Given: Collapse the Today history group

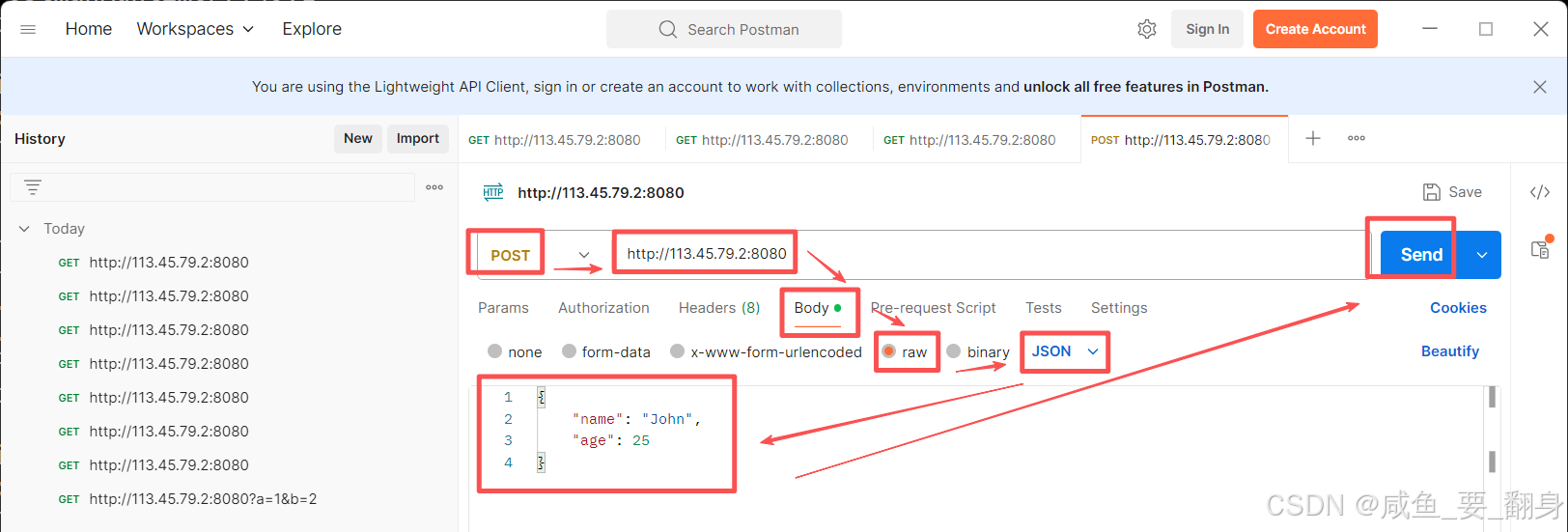Looking at the screenshot, I should [x=24, y=229].
